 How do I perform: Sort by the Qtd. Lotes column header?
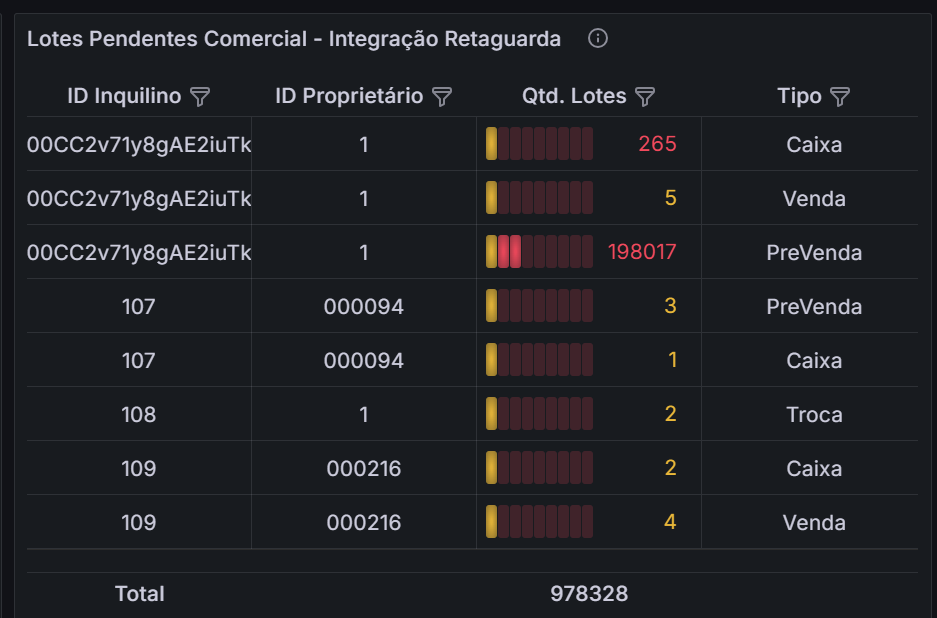pyautogui.click(x=574, y=97)
